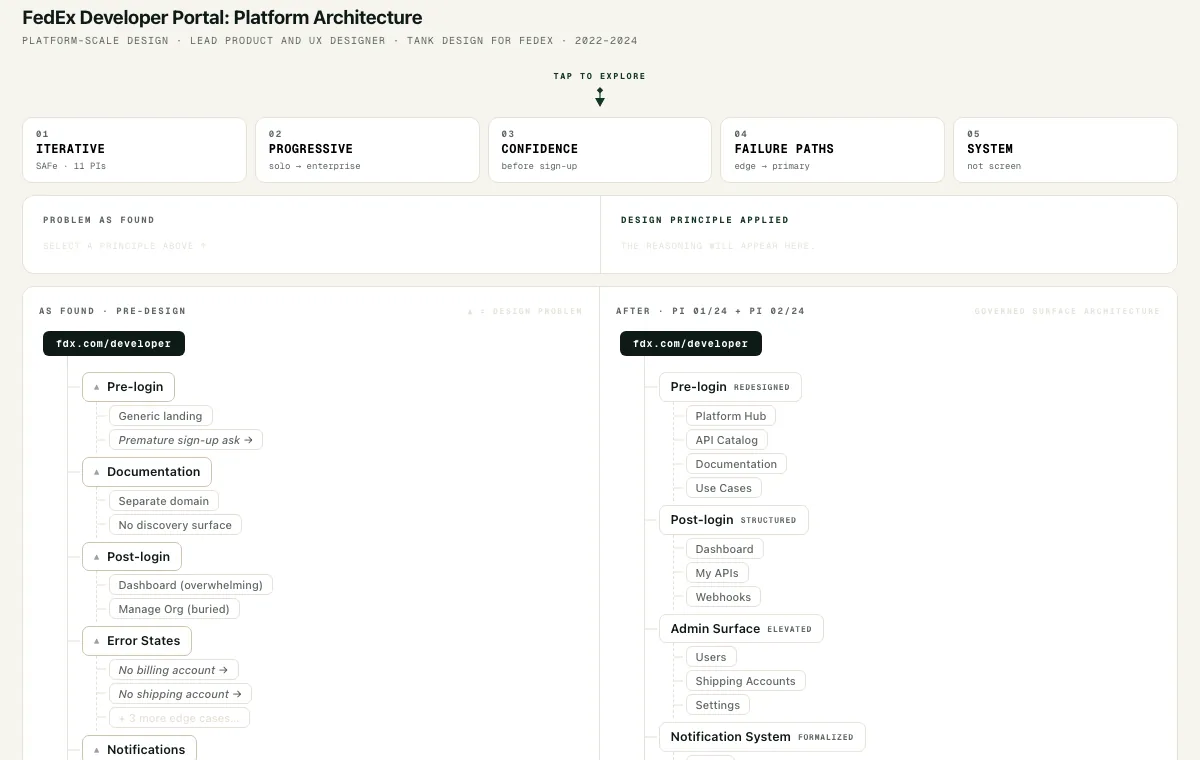This screenshot has width=1200, height=760.
Task: Select the Manage Org (buried) item
Action: click(174, 609)
